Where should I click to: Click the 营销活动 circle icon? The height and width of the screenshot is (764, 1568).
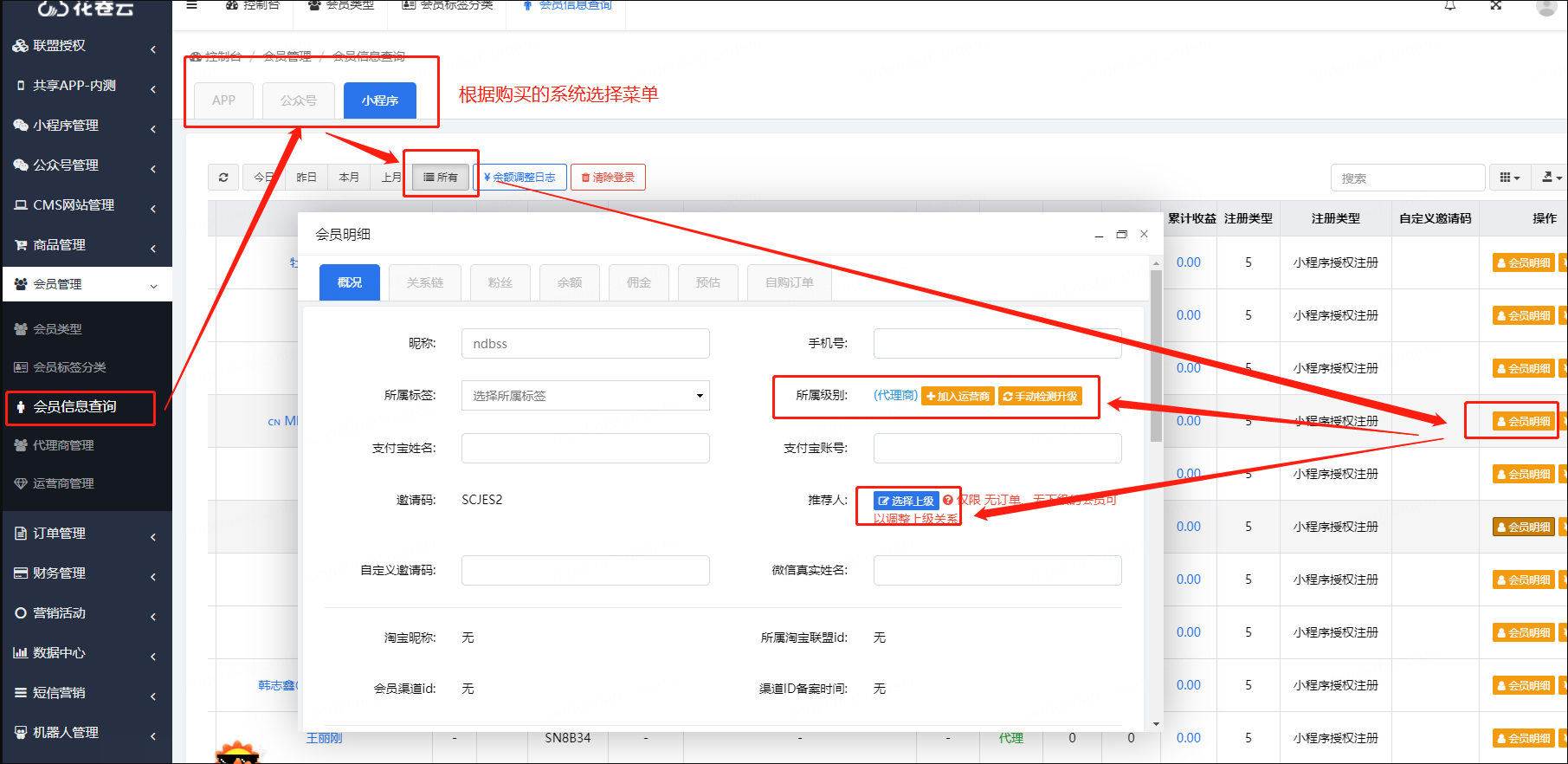pos(21,613)
